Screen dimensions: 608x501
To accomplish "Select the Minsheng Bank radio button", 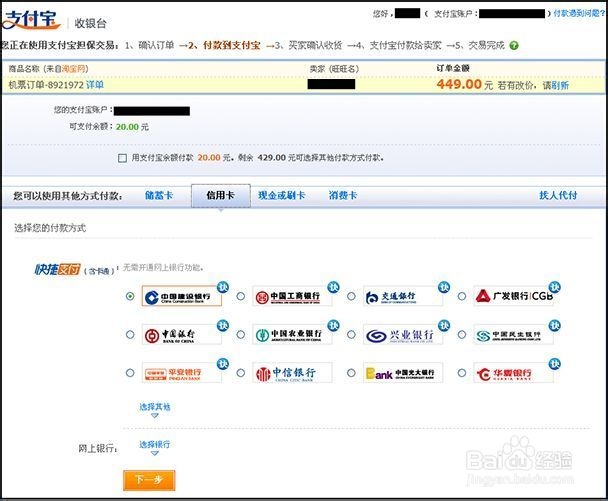I will pos(462,334).
